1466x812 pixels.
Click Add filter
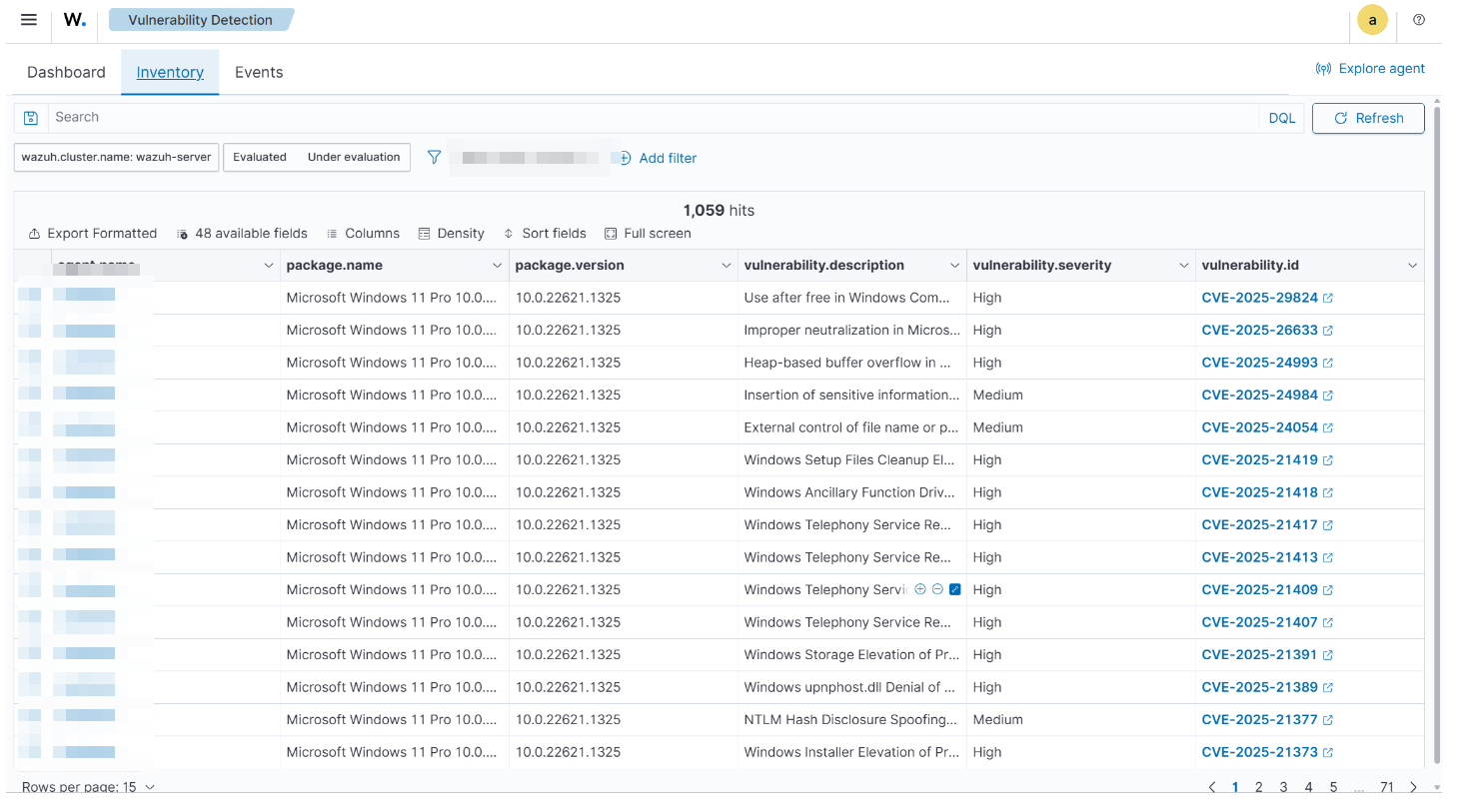pyautogui.click(x=659, y=158)
